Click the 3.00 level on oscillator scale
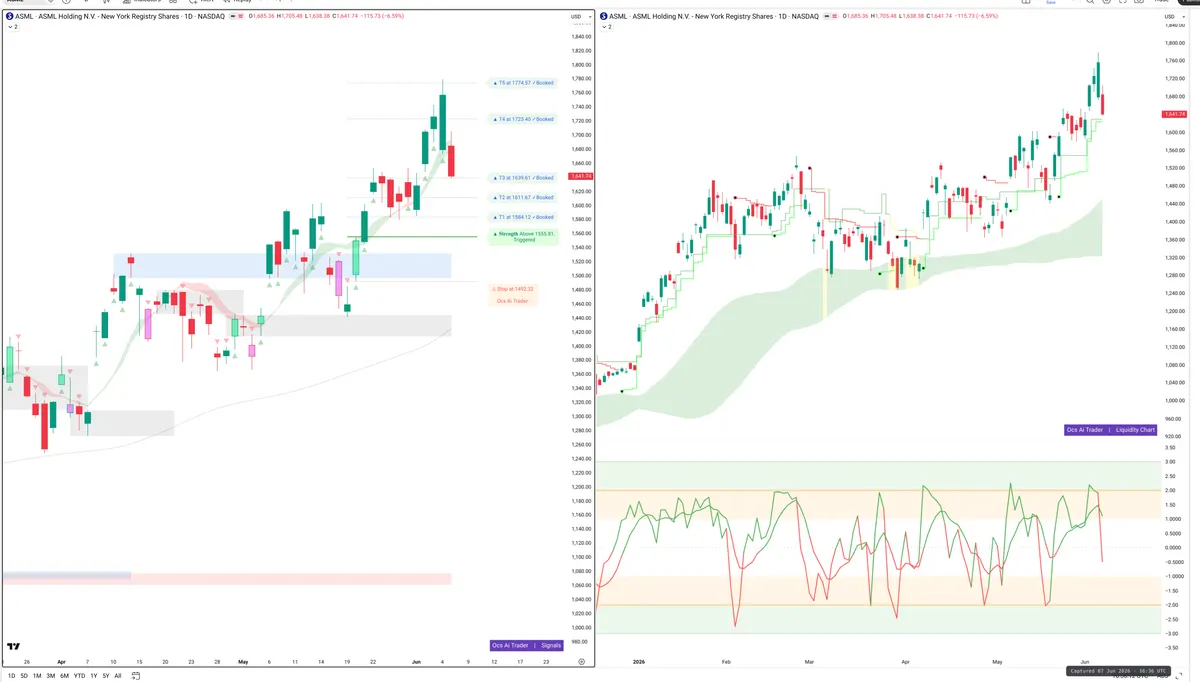 (1171, 462)
